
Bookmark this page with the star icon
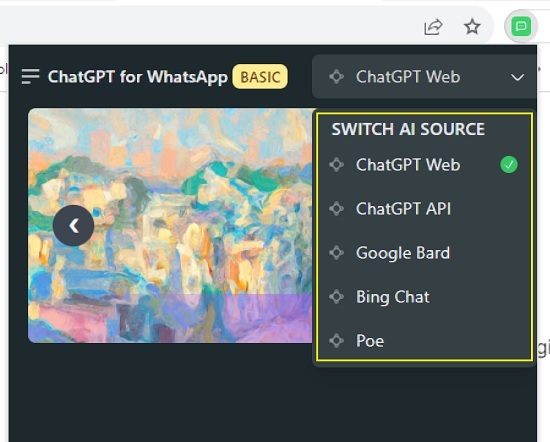(472, 27)
